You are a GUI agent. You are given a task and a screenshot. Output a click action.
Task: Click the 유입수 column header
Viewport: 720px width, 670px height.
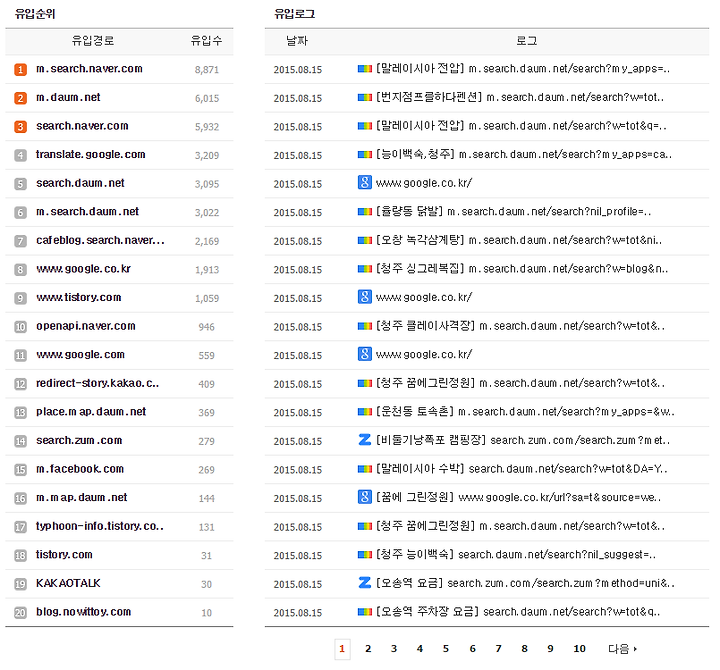click(207, 41)
